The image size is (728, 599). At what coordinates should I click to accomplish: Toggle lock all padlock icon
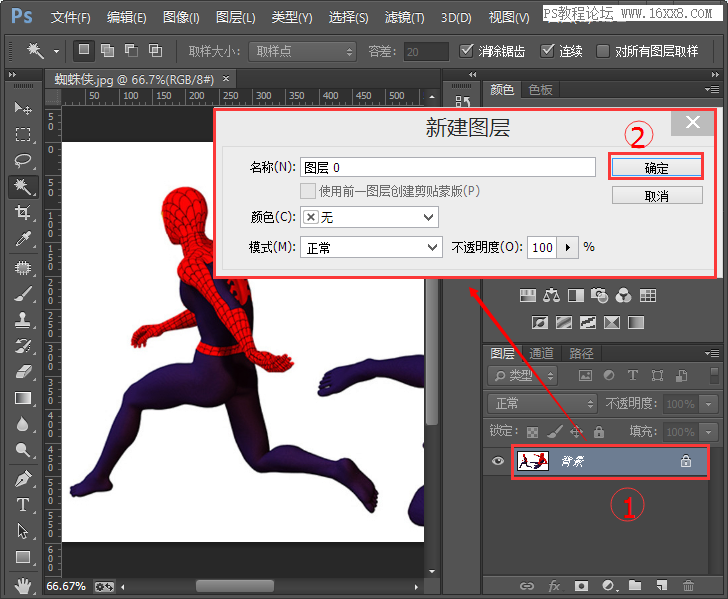[599, 432]
